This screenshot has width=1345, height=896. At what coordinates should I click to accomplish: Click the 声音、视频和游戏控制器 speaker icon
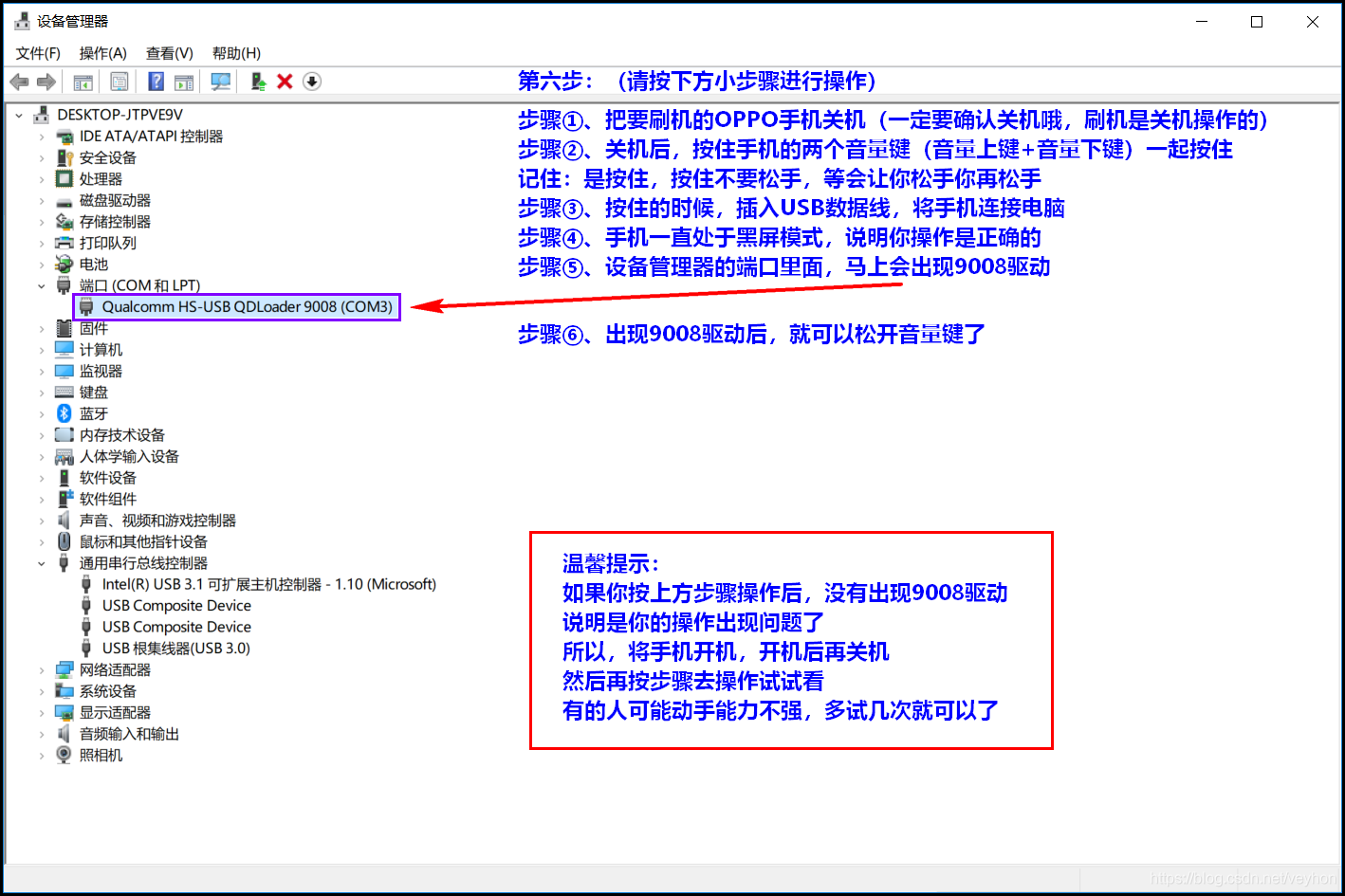tap(64, 520)
